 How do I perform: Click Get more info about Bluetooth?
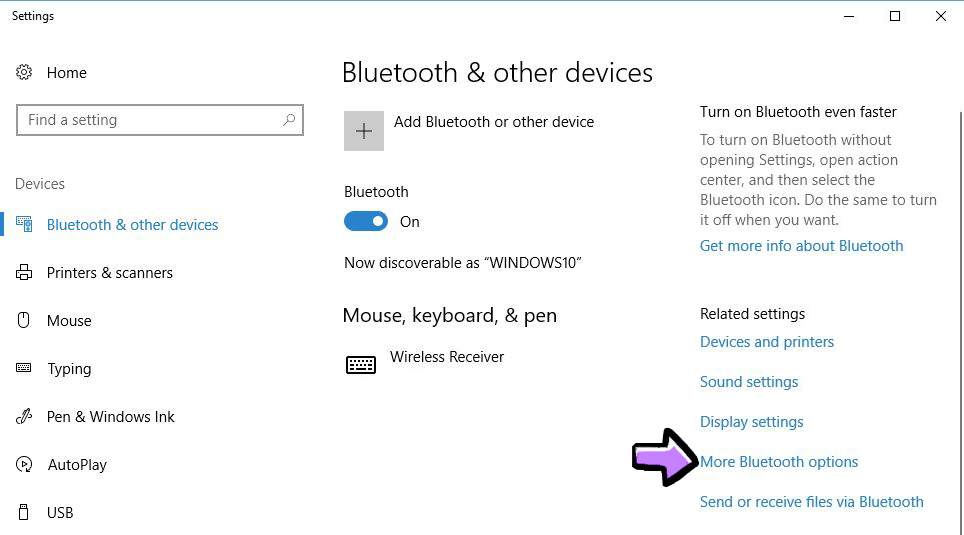801,246
